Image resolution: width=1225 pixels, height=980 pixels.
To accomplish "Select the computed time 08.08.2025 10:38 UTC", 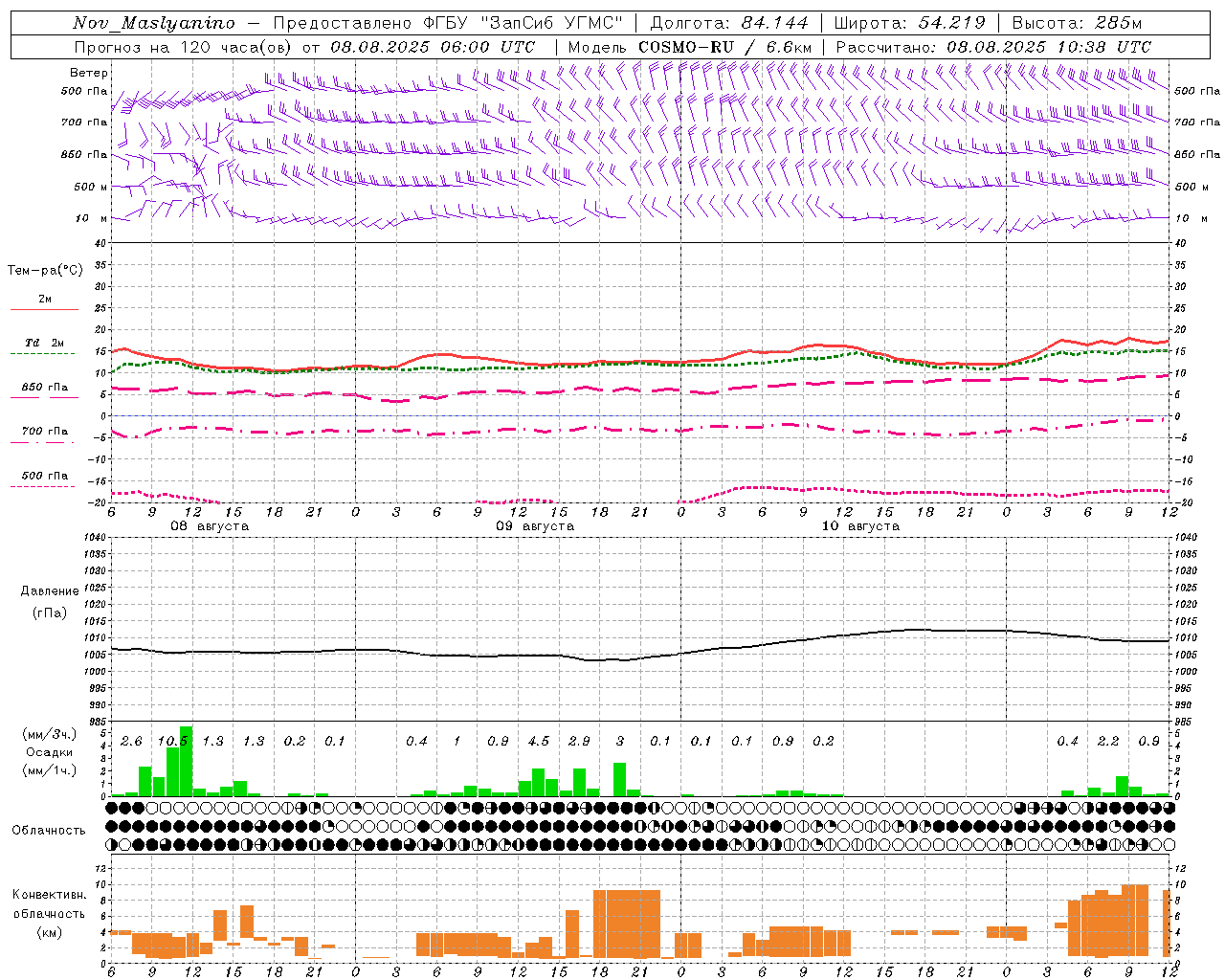I will tap(1049, 47).
